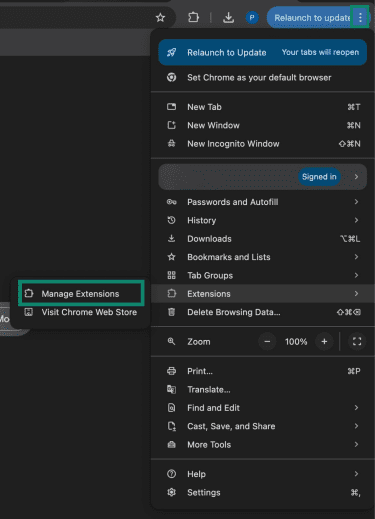Click the History clock icon
The height and width of the screenshot is (519, 375).
coord(171,220)
